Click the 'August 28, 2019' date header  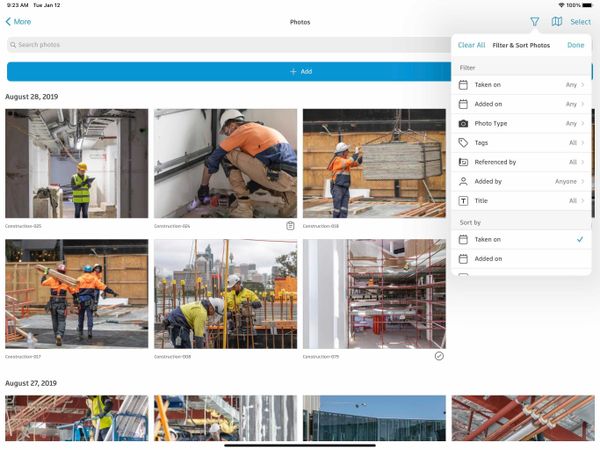coord(32,97)
